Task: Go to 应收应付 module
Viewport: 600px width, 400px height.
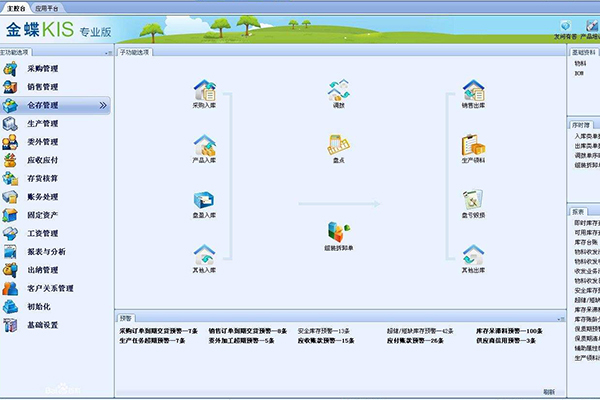Action: coord(42,160)
